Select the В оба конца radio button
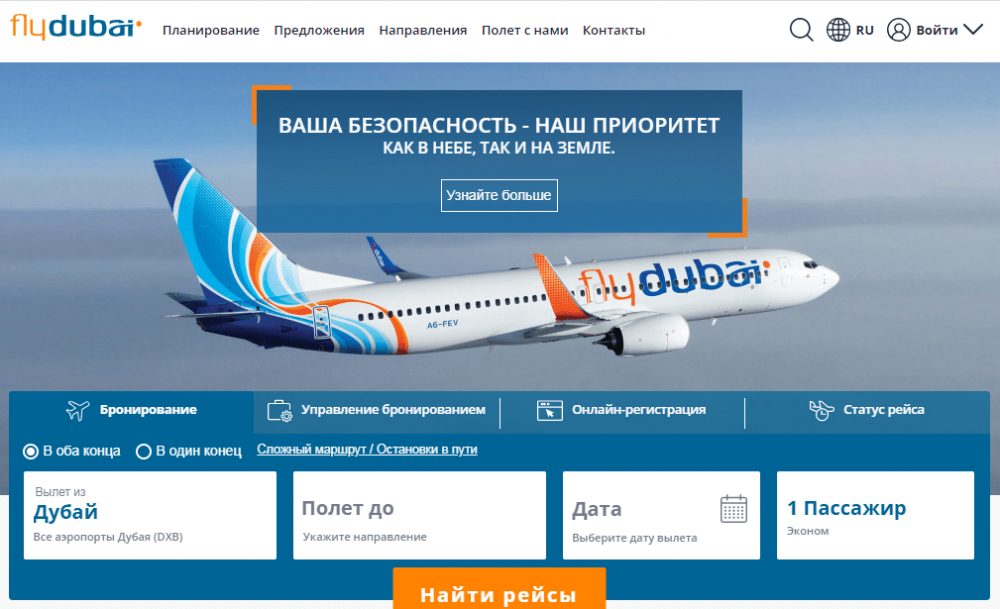 tap(31, 451)
